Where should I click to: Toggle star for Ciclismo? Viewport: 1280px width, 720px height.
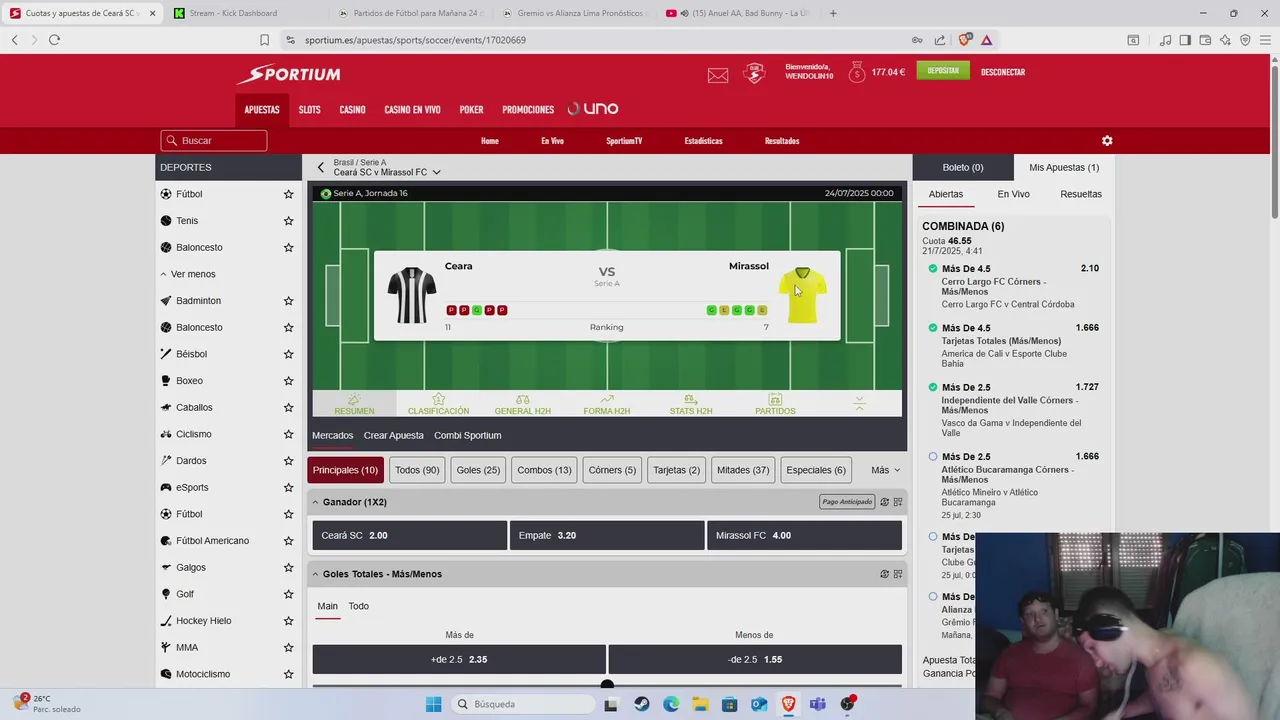point(288,434)
